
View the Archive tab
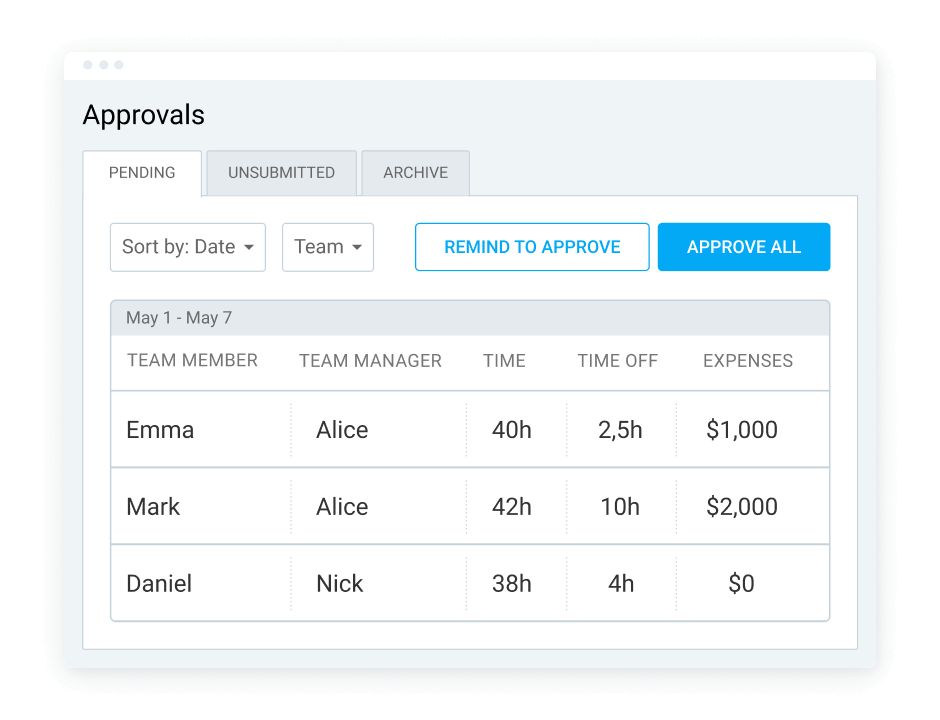415,172
